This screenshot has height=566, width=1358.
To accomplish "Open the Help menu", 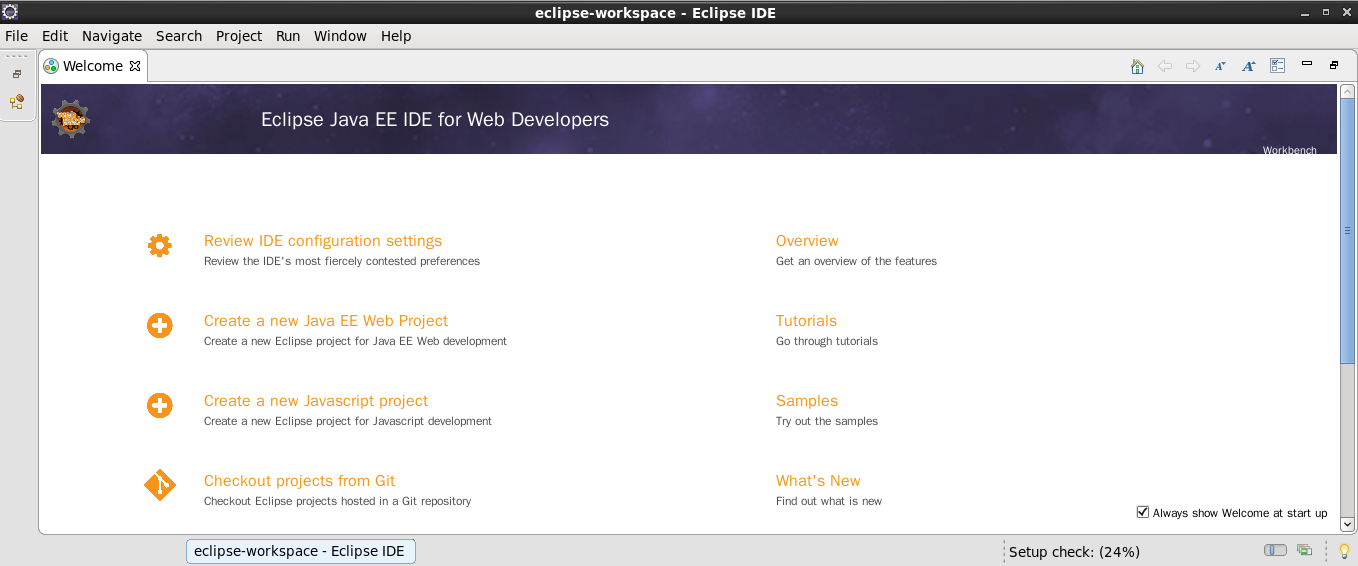I will coord(396,36).
